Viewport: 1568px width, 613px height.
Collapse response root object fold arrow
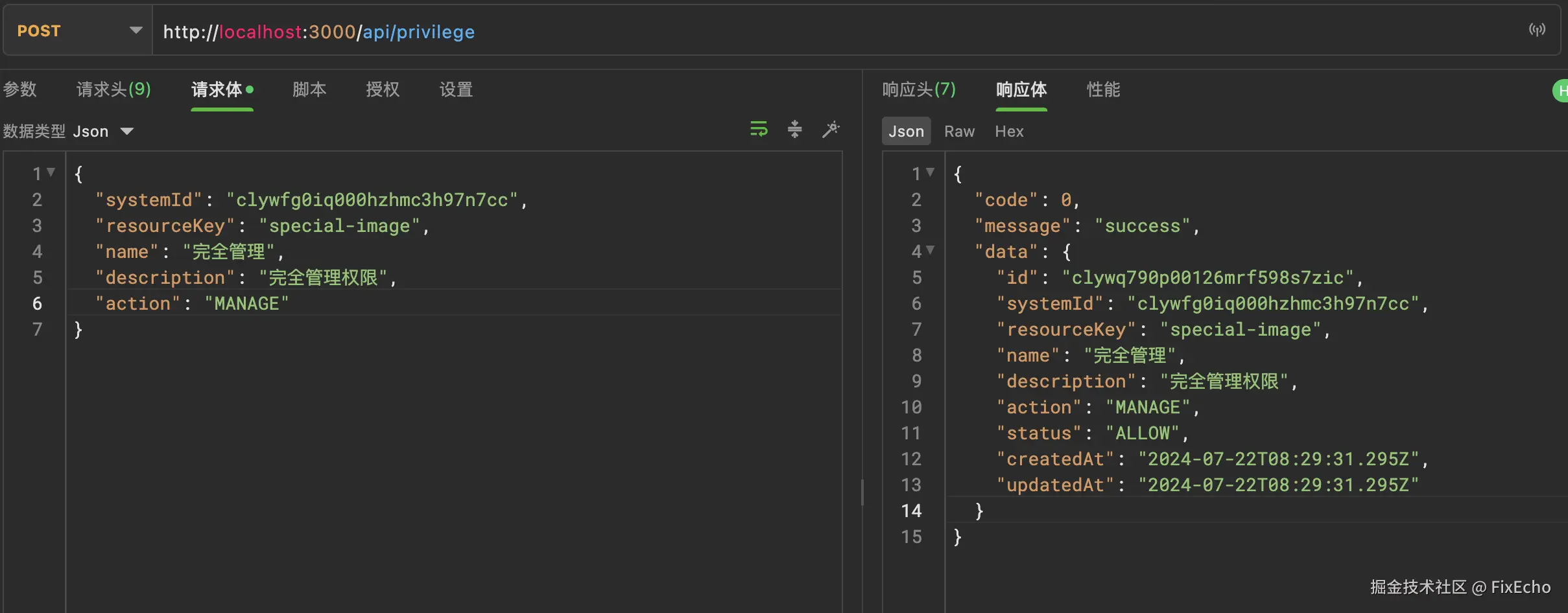tap(931, 172)
